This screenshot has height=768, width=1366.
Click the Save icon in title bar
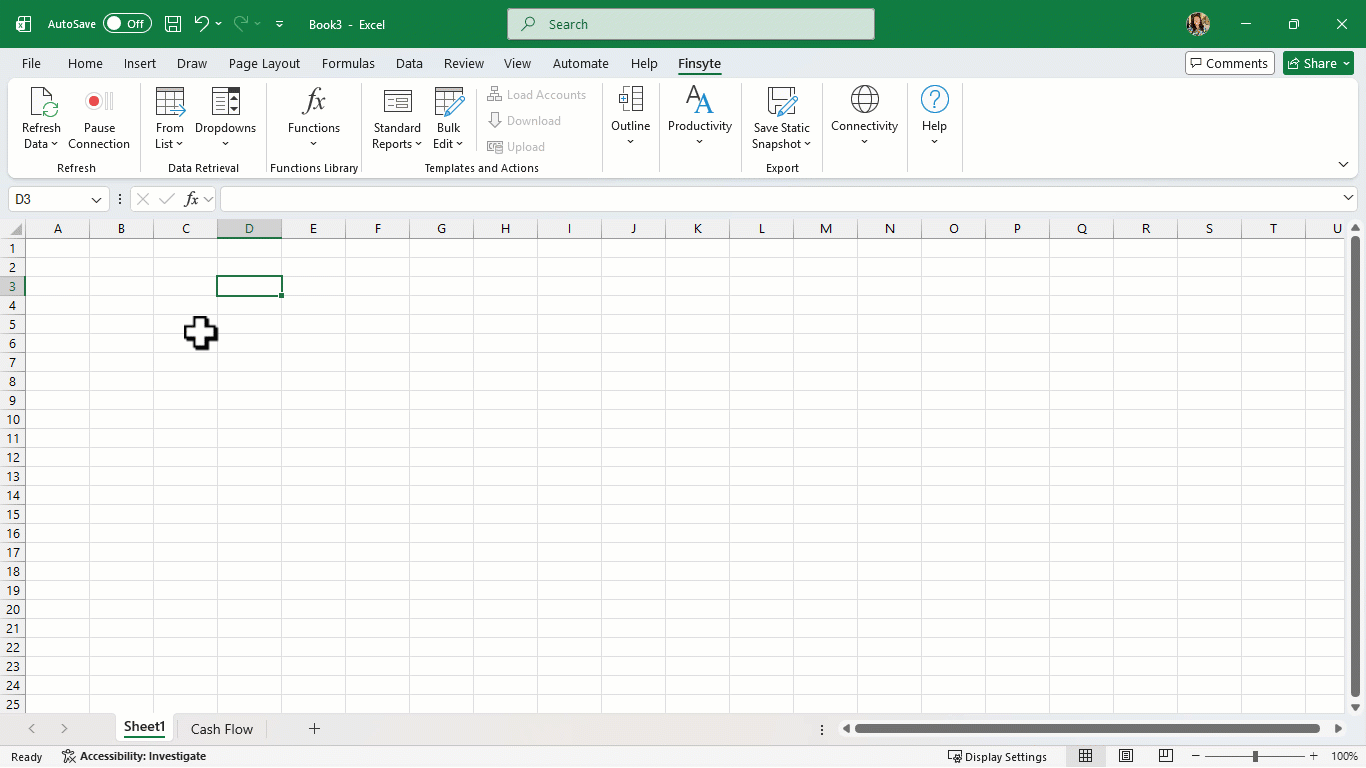pos(173,24)
